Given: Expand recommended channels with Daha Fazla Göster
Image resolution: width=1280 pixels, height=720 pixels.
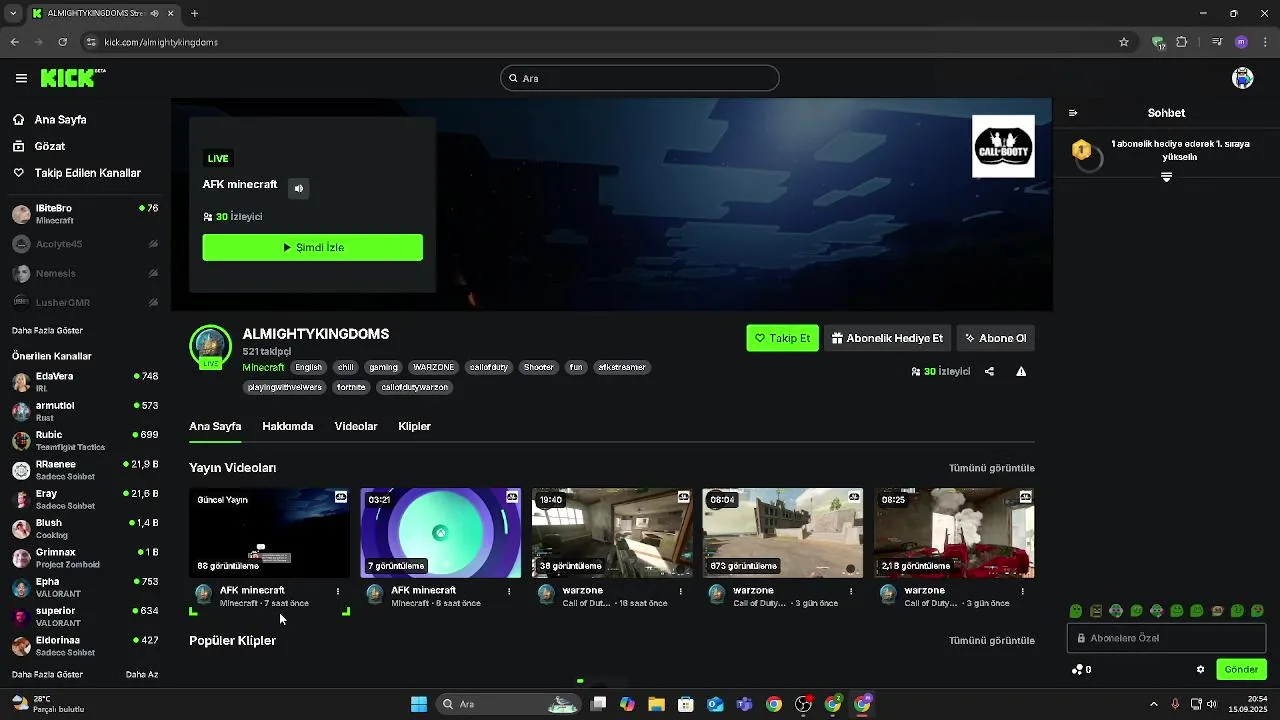Looking at the screenshot, I should [47, 675].
